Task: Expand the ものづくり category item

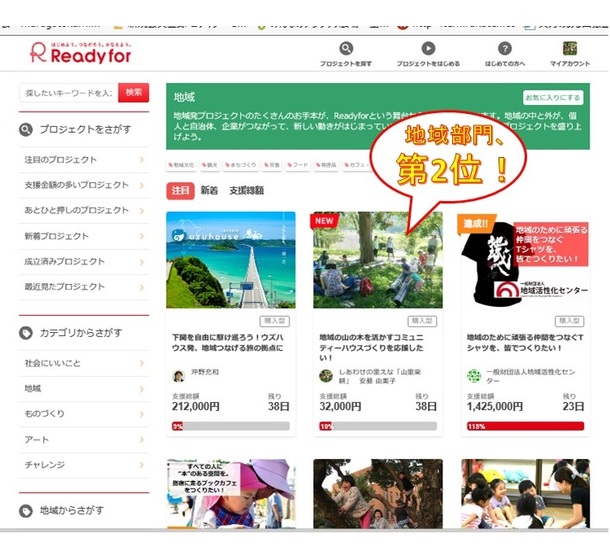Action: click(x=141, y=414)
